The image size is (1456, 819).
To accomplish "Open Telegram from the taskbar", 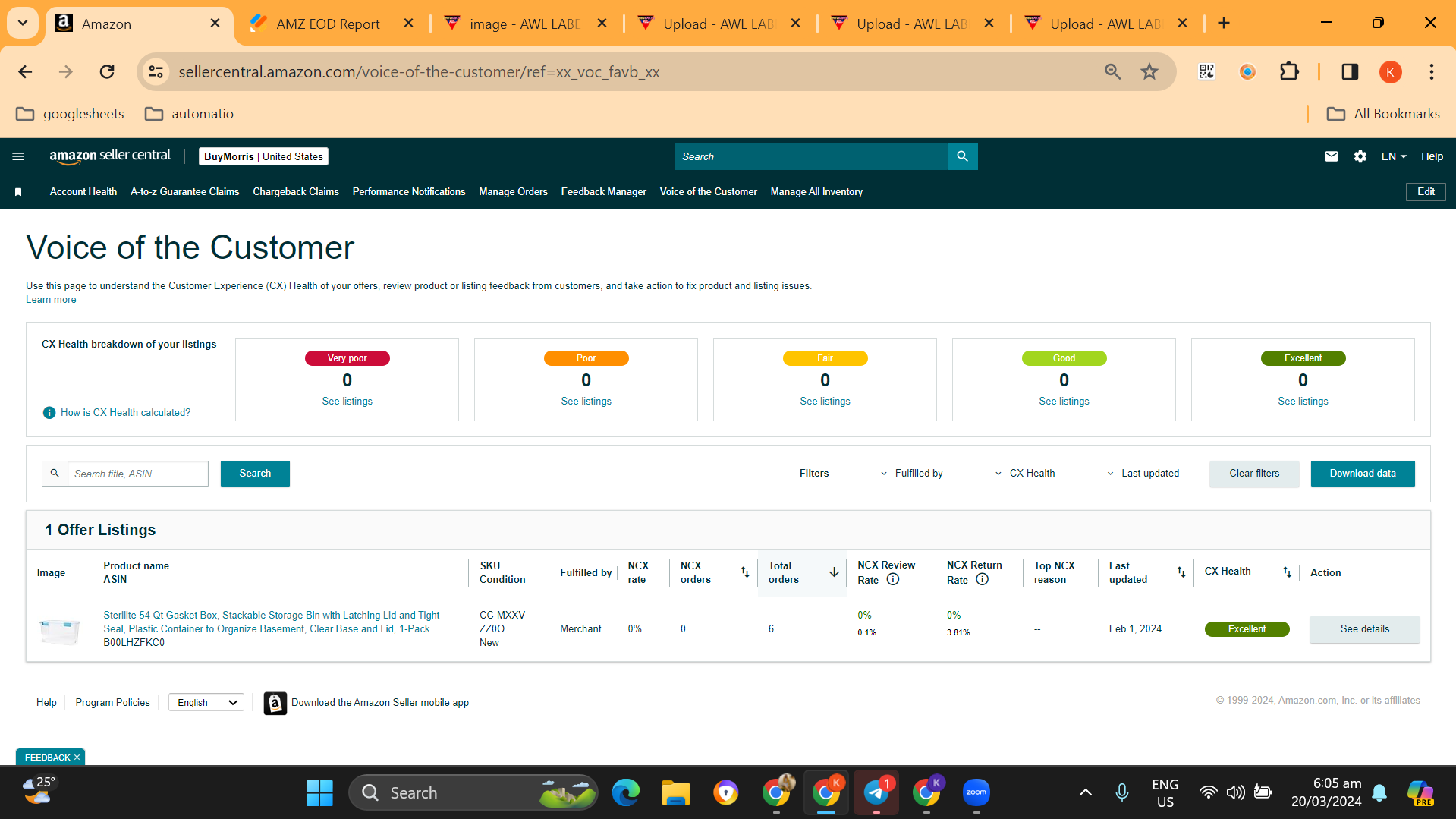I will (x=876, y=792).
